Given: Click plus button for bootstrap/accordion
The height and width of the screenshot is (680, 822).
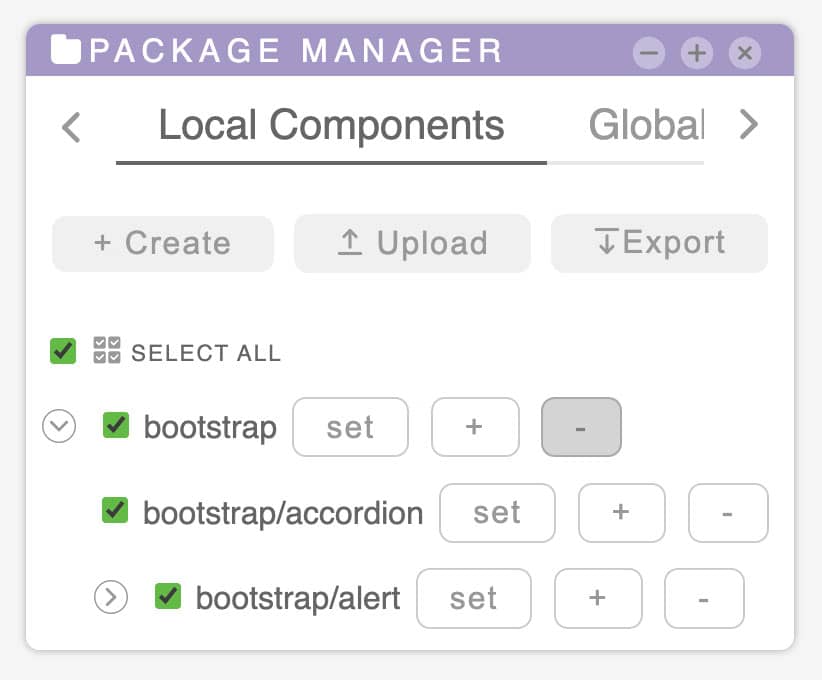Looking at the screenshot, I should [622, 513].
